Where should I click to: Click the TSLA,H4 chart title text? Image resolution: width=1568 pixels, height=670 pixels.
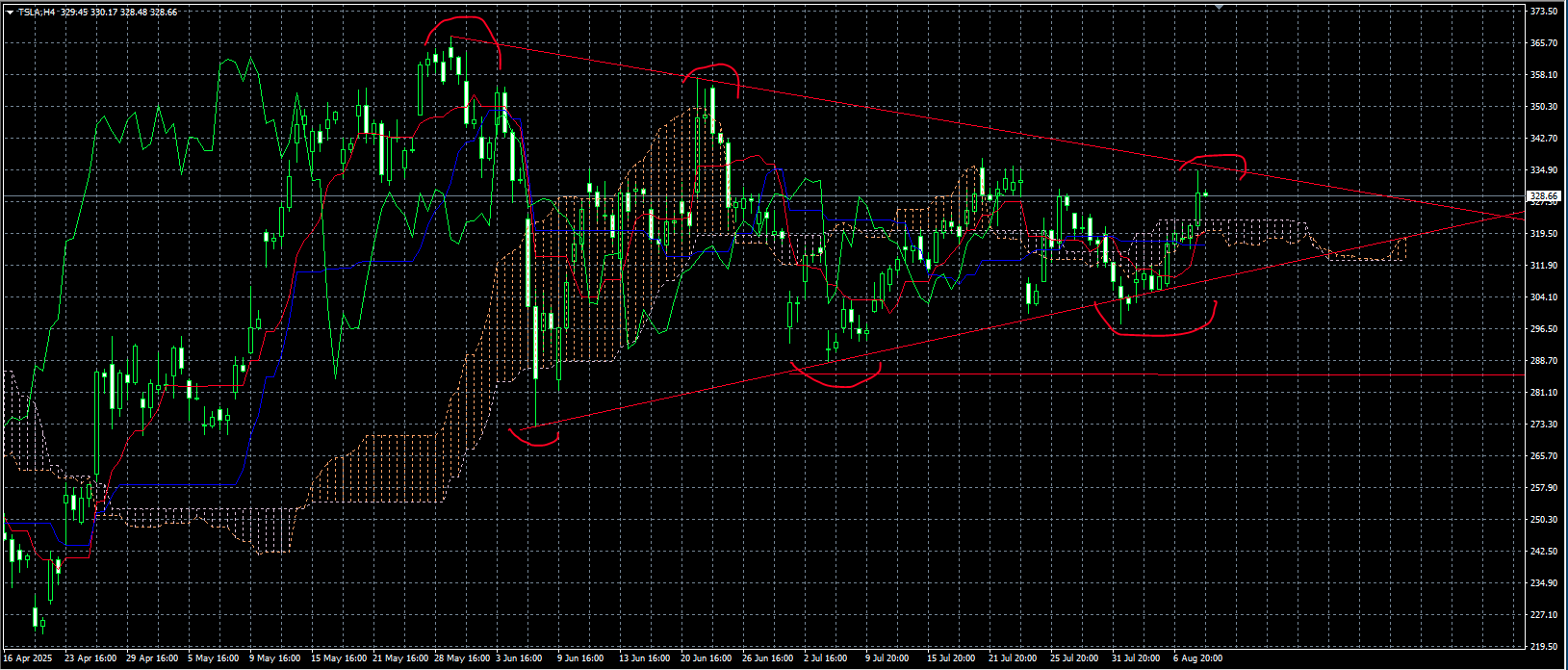(38, 13)
